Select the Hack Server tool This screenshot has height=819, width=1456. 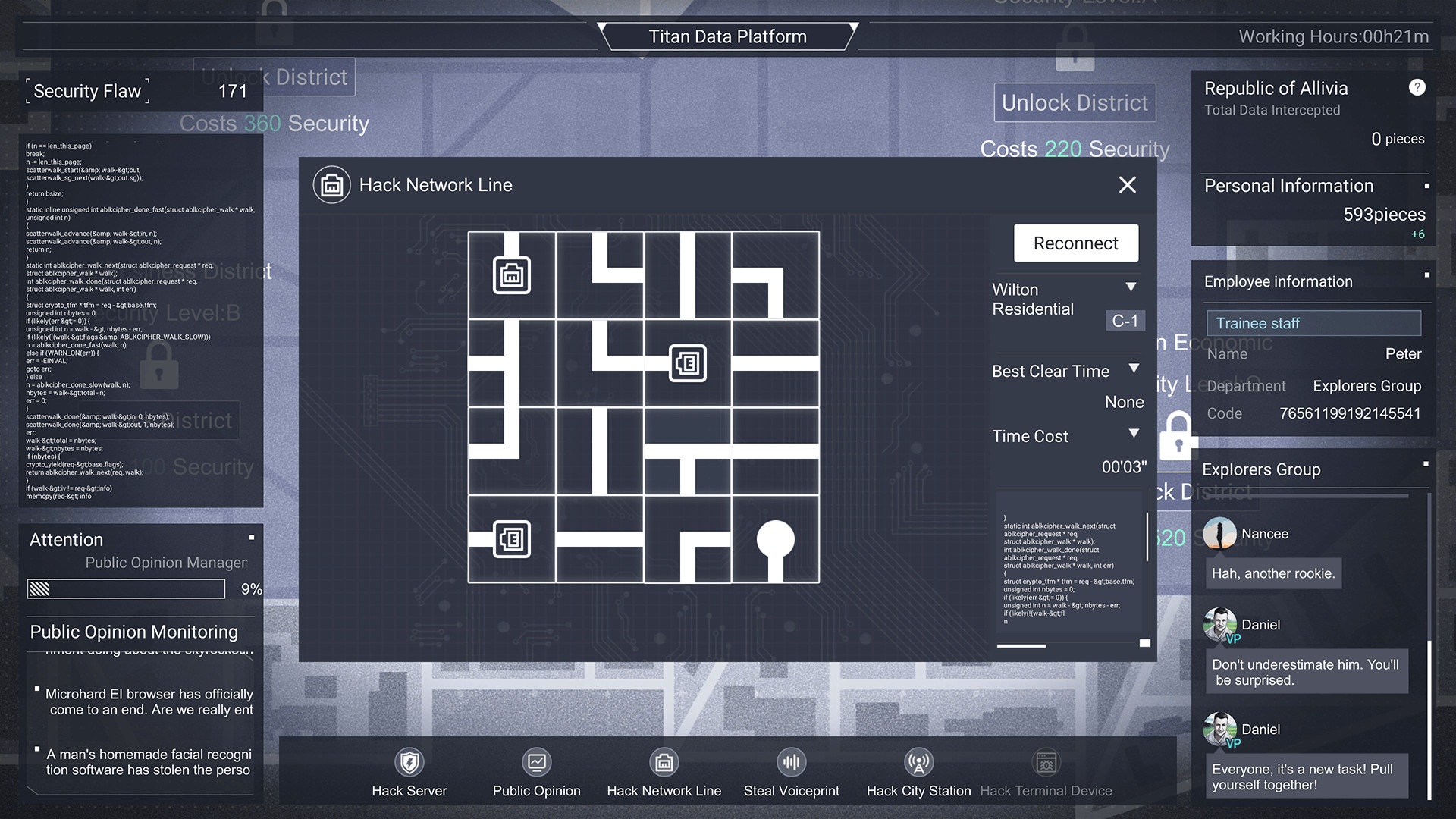tap(409, 763)
